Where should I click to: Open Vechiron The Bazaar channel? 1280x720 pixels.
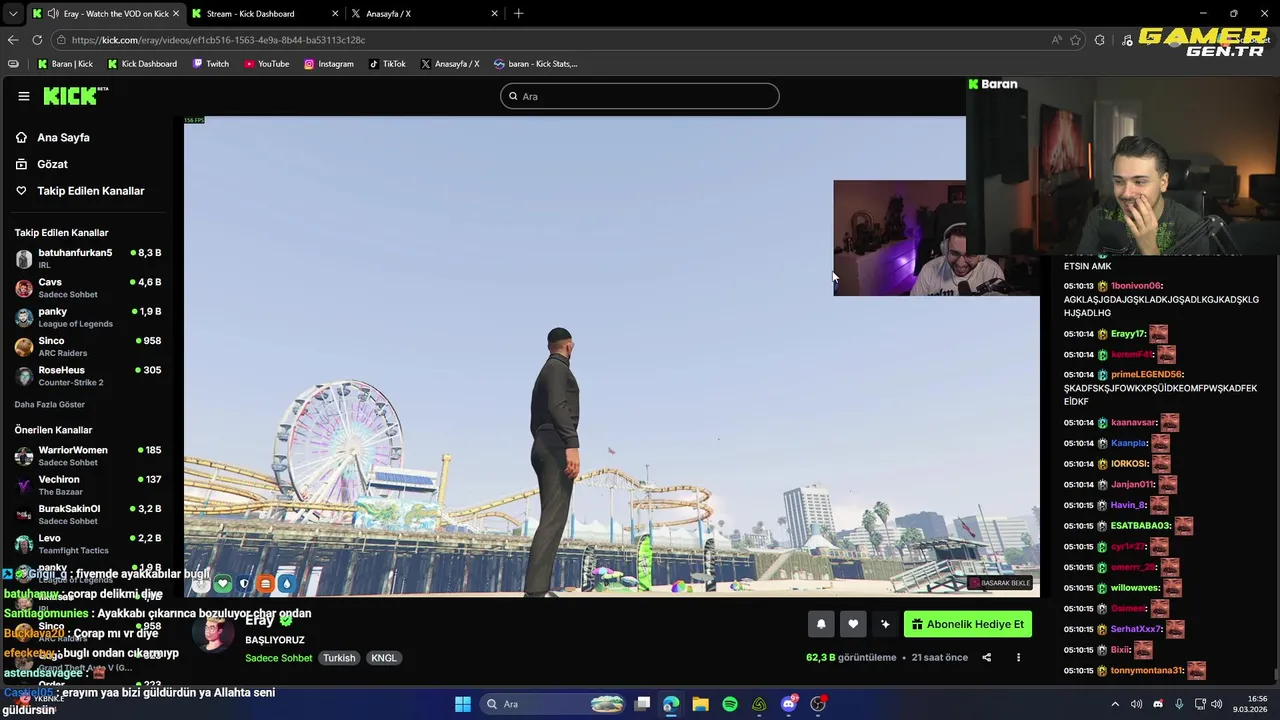(x=88, y=485)
